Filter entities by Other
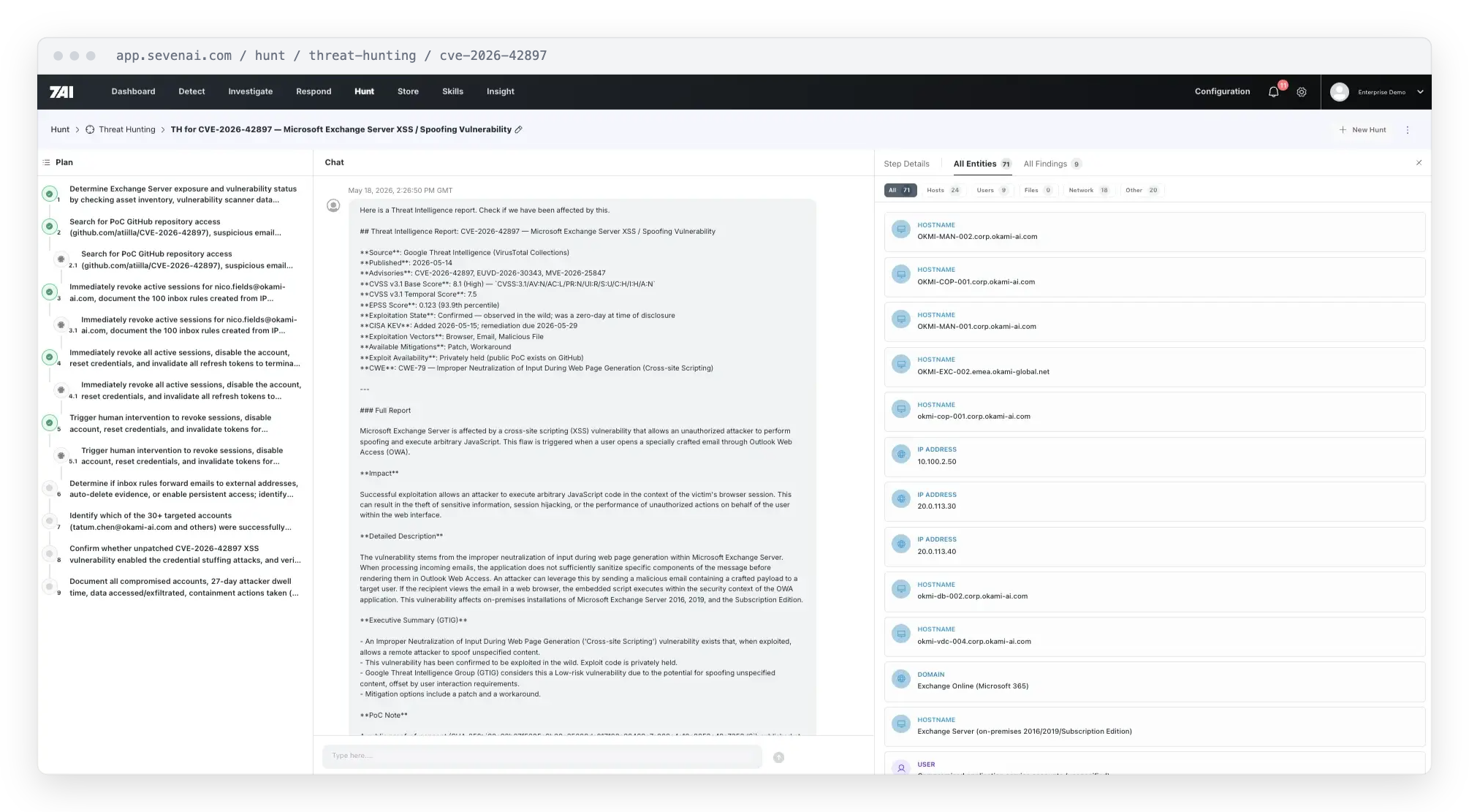Image resolution: width=1469 pixels, height=812 pixels. click(x=1142, y=190)
